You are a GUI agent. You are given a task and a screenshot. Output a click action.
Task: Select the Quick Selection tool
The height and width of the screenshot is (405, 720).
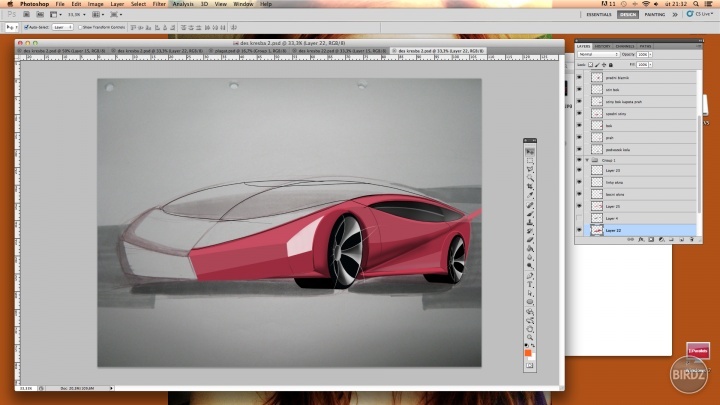tap(530, 178)
